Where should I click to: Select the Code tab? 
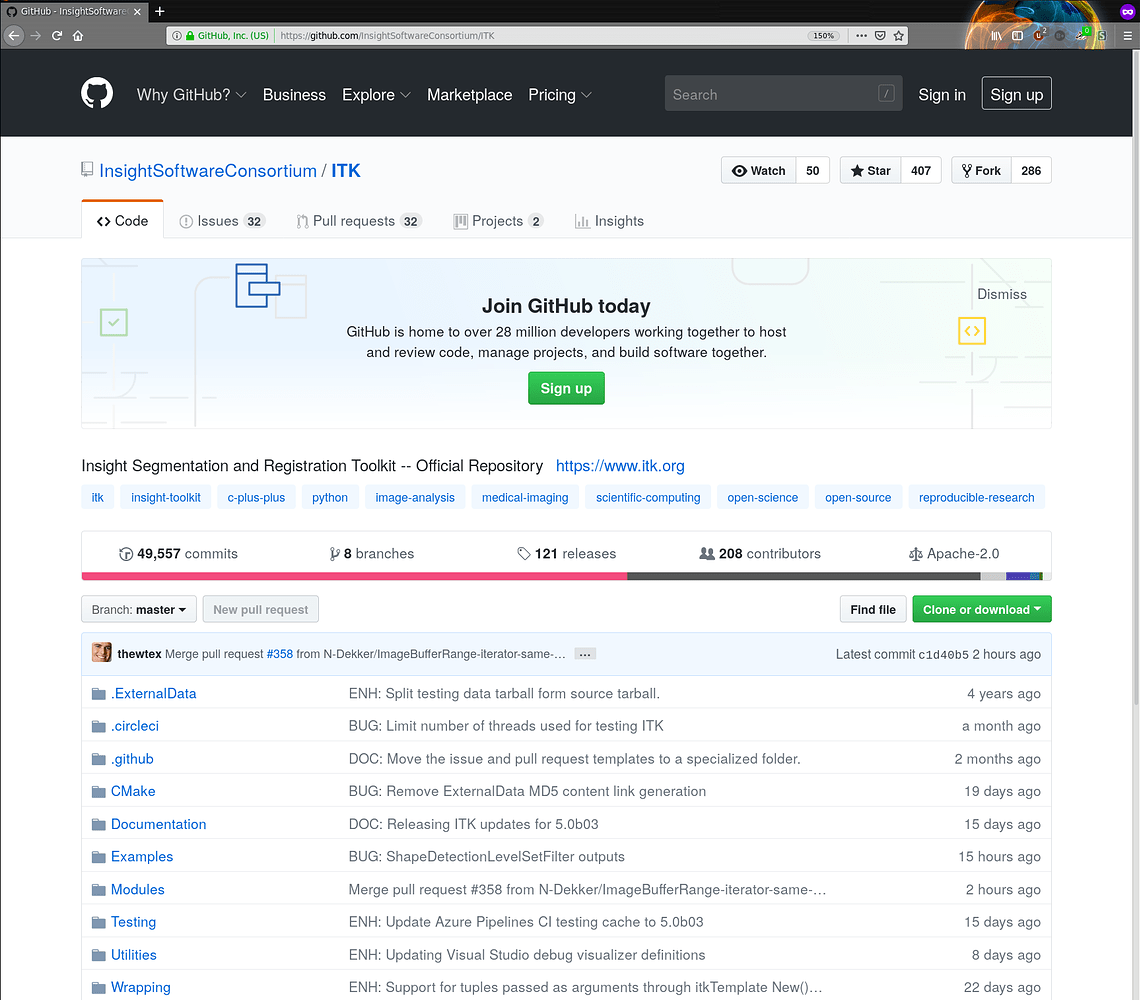tap(122, 220)
